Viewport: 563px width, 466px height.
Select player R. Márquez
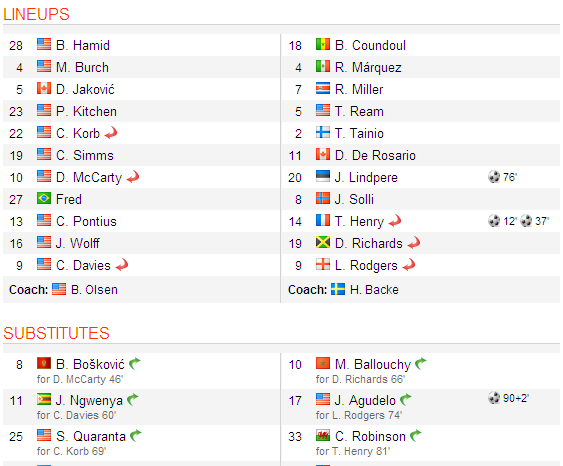[x=368, y=67]
